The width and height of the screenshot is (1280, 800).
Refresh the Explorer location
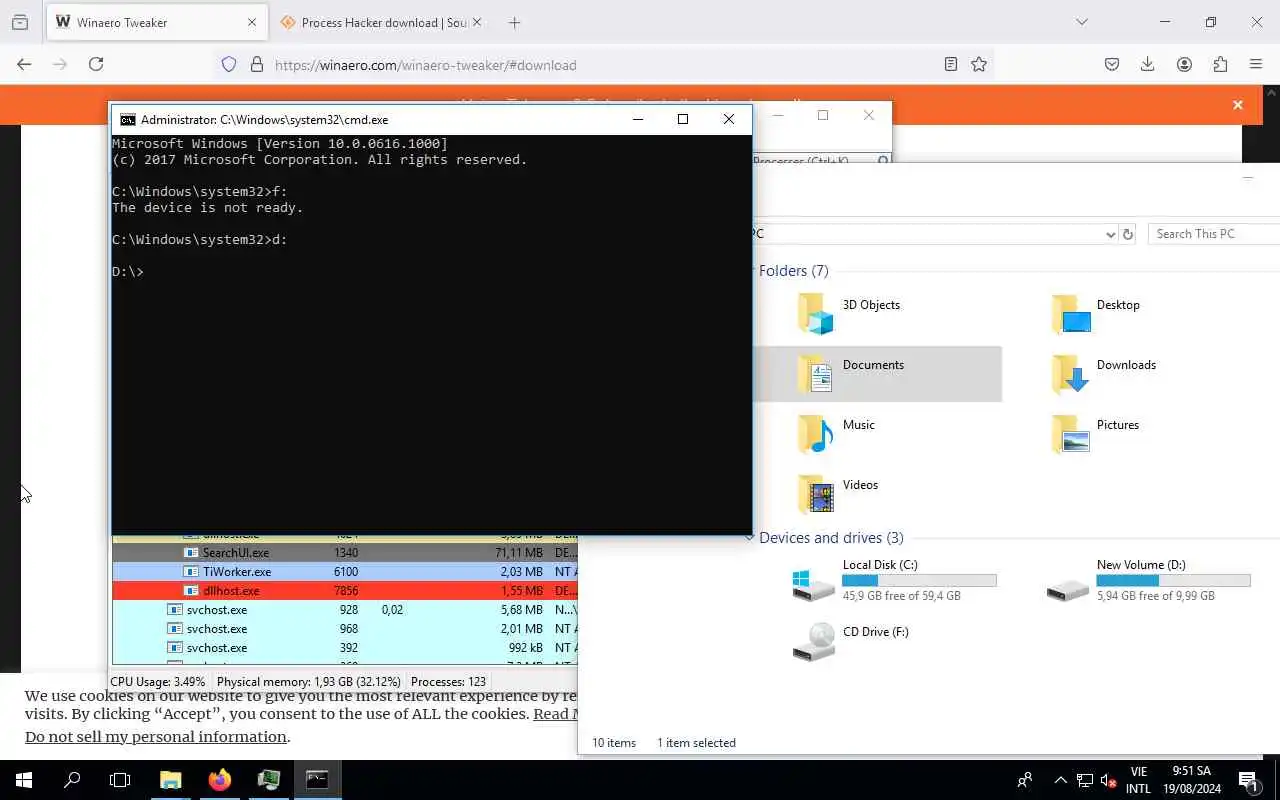1128,234
